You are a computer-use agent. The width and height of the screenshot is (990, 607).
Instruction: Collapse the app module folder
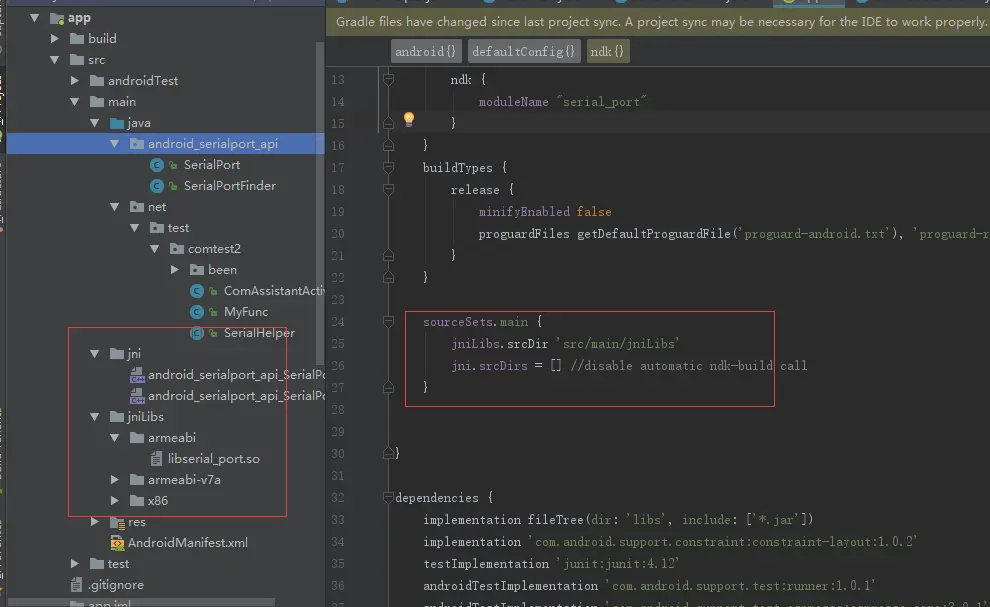35,18
